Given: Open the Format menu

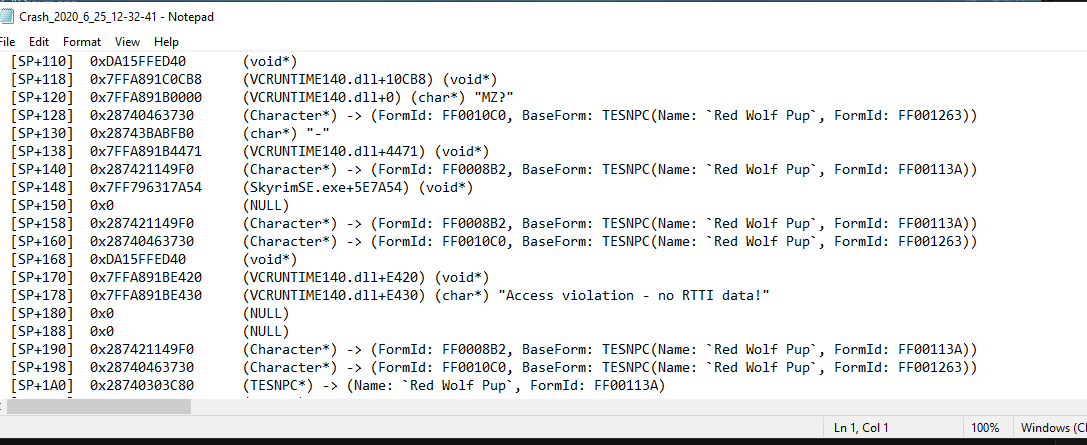Looking at the screenshot, I should pyautogui.click(x=82, y=42).
